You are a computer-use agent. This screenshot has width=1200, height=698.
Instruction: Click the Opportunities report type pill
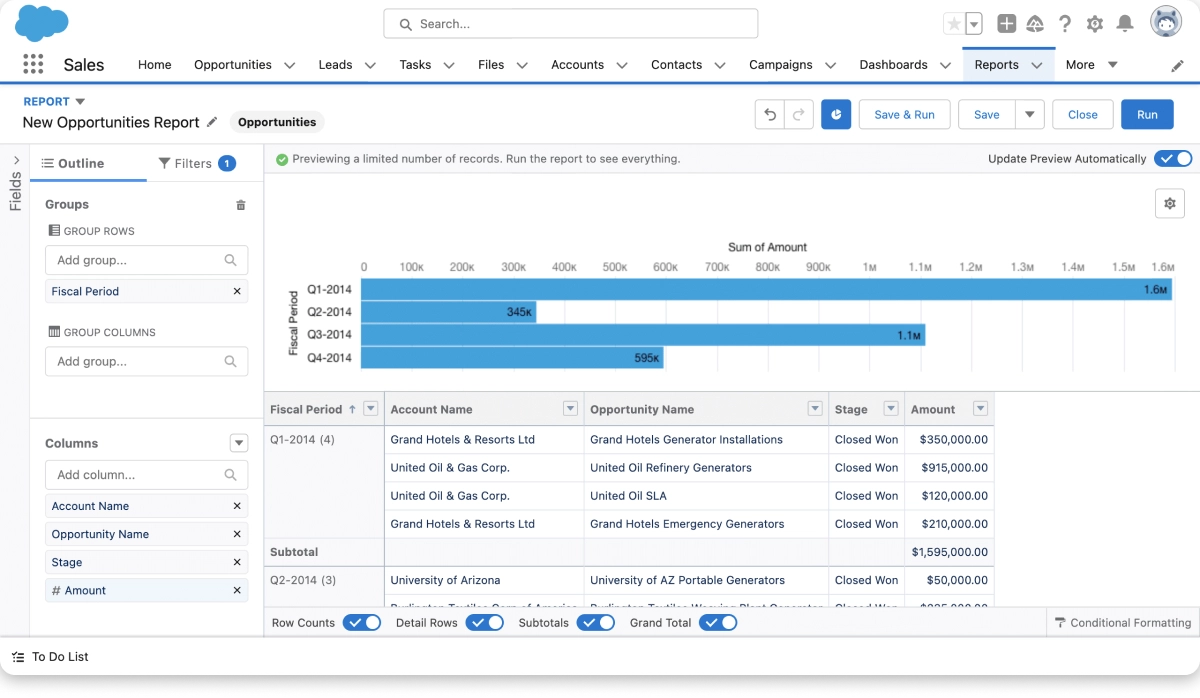(x=277, y=122)
